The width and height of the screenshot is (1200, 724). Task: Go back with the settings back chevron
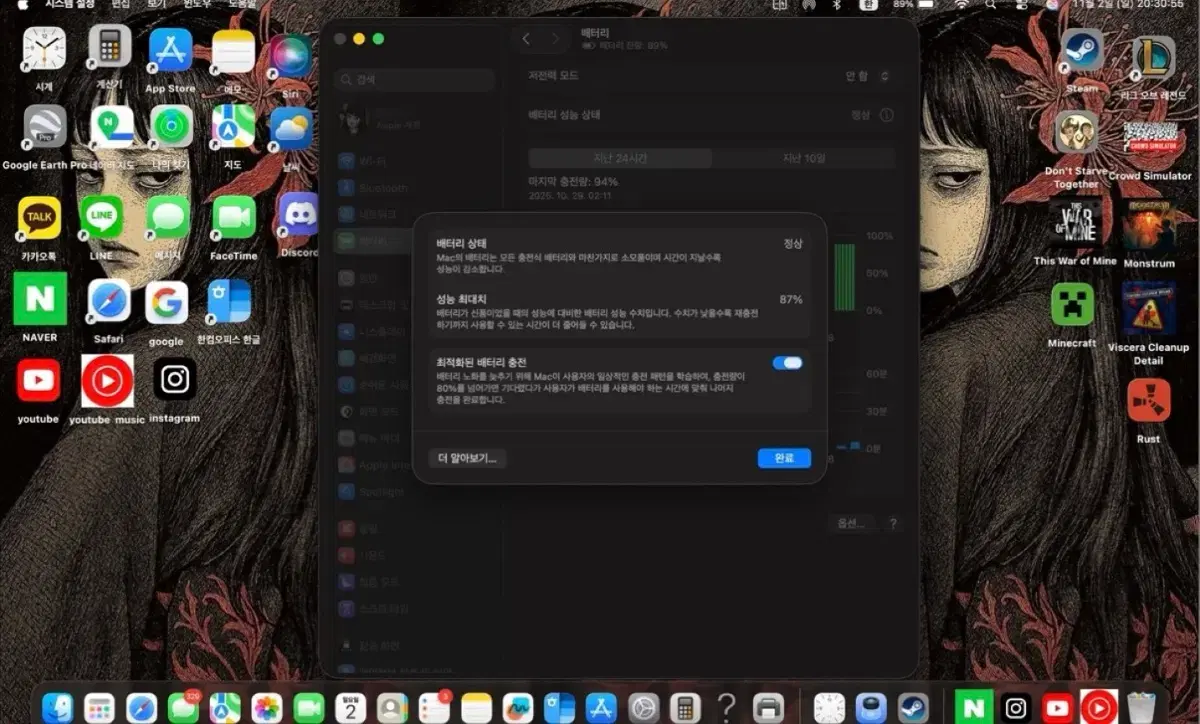point(527,39)
